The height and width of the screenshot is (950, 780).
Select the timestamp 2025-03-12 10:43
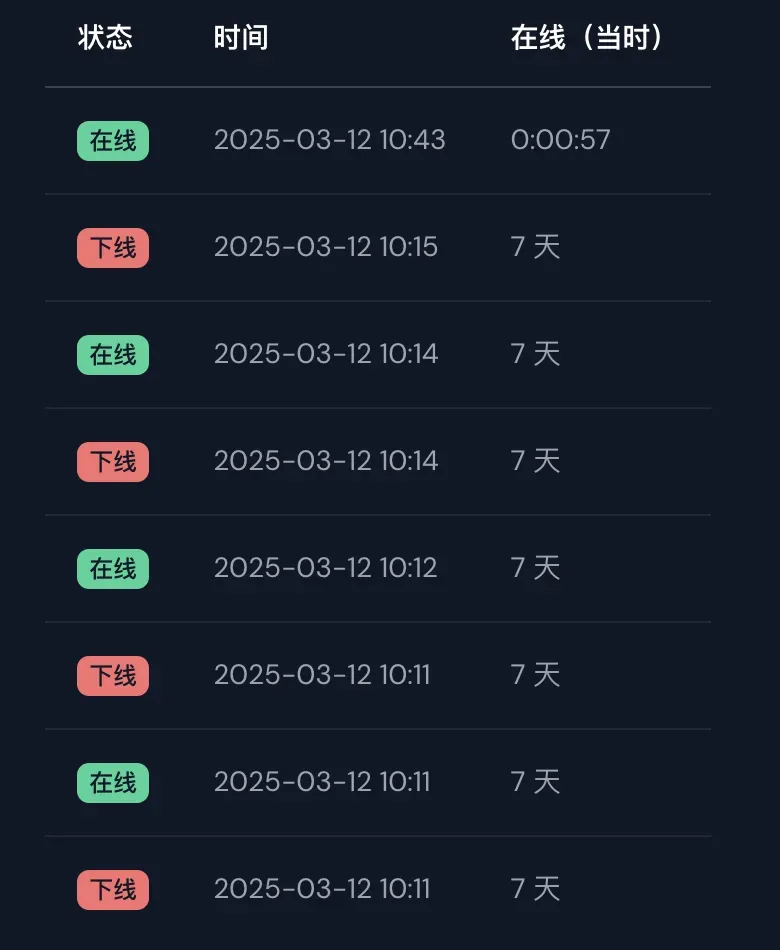click(x=330, y=140)
